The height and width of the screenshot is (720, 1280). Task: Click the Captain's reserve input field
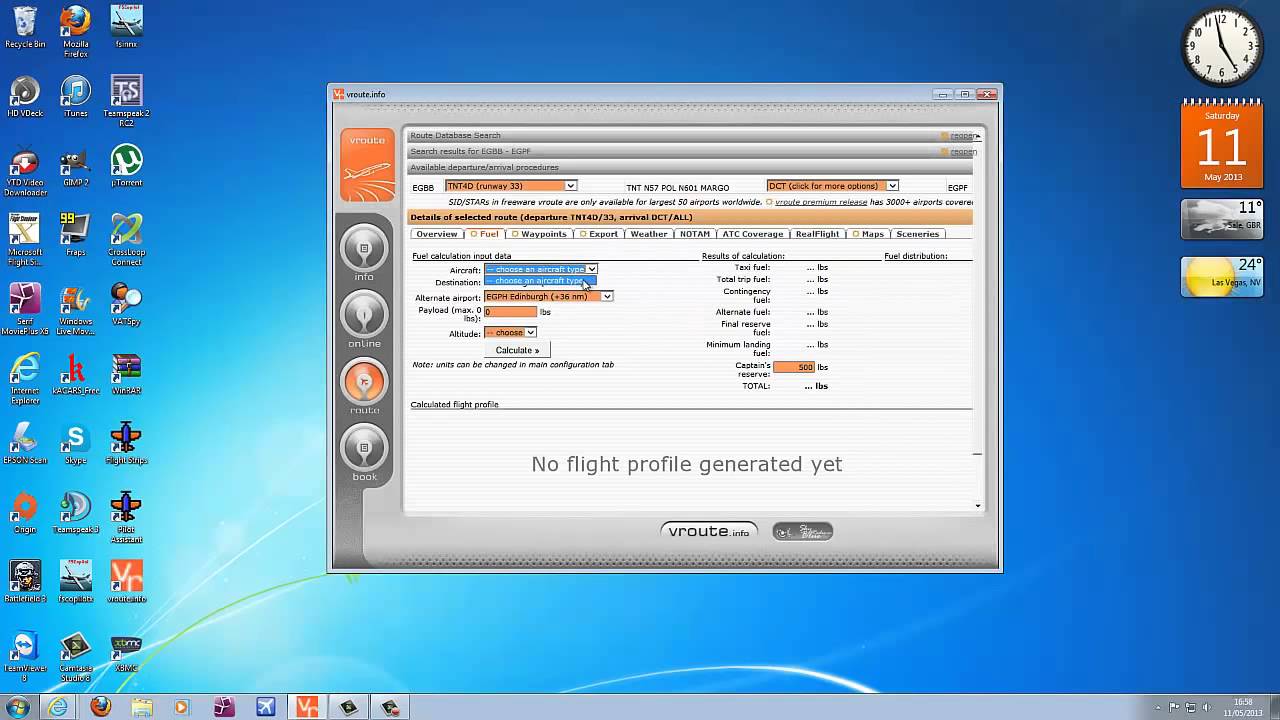(794, 368)
